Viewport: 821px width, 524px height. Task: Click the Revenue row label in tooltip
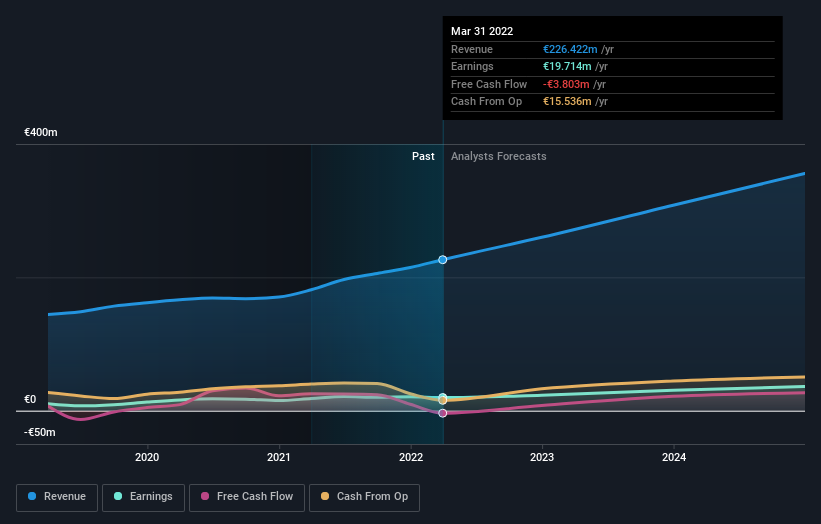[x=472, y=49]
